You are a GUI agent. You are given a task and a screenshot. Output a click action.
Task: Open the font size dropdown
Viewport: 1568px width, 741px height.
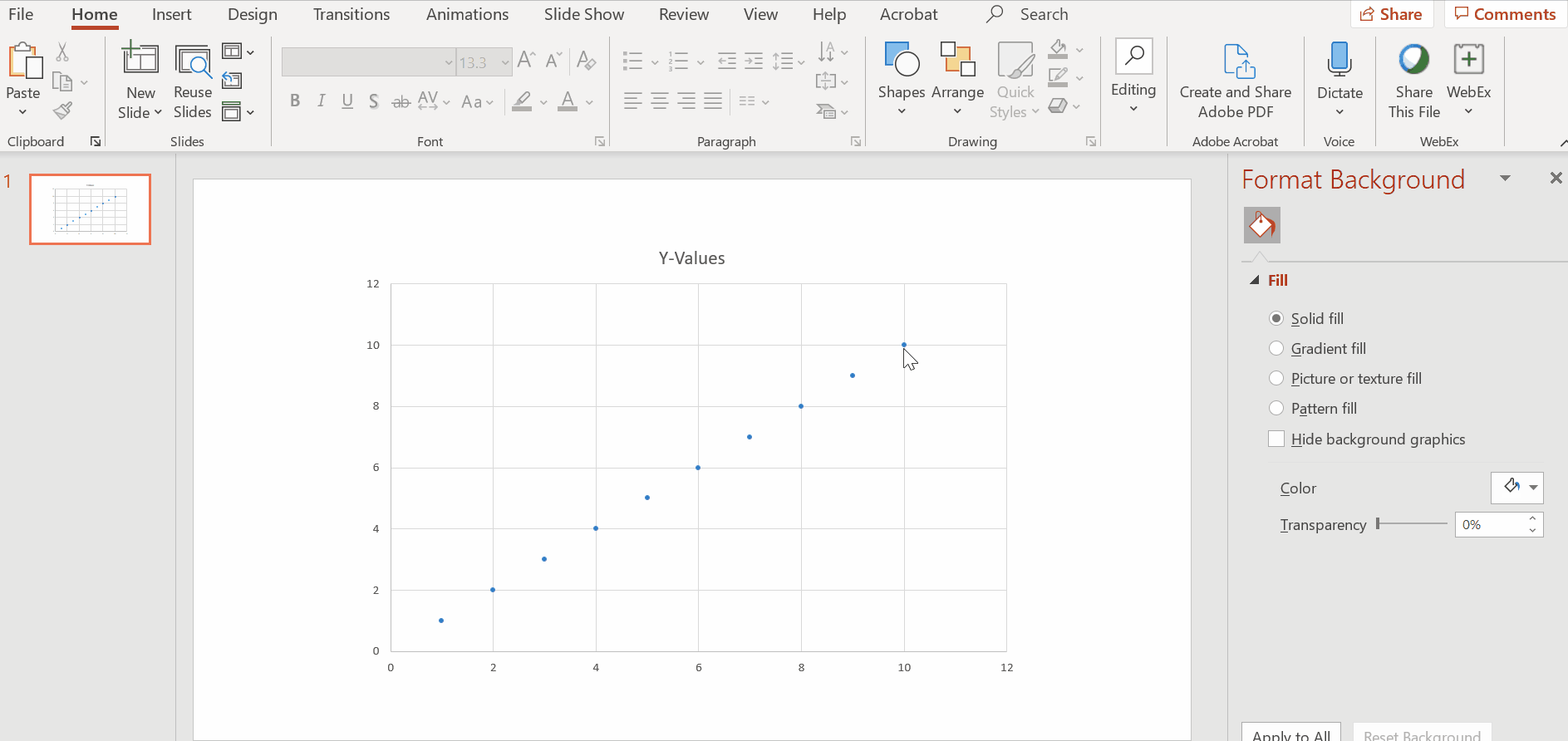(x=504, y=62)
